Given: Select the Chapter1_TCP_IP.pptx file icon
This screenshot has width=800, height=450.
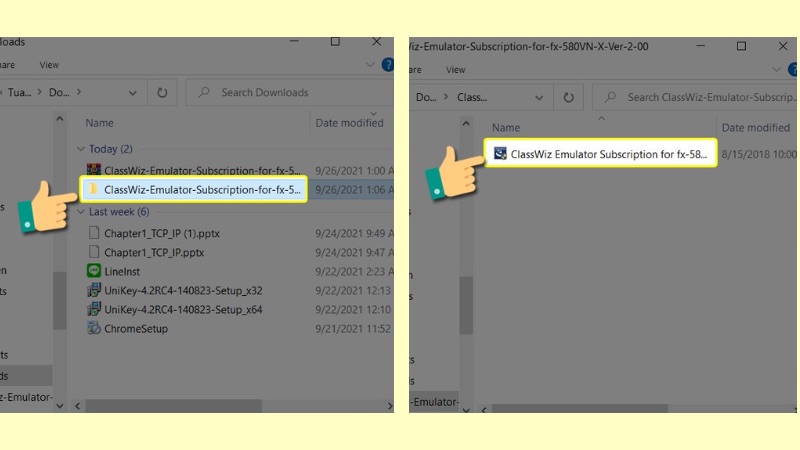Looking at the screenshot, I should pyautogui.click(x=94, y=252).
